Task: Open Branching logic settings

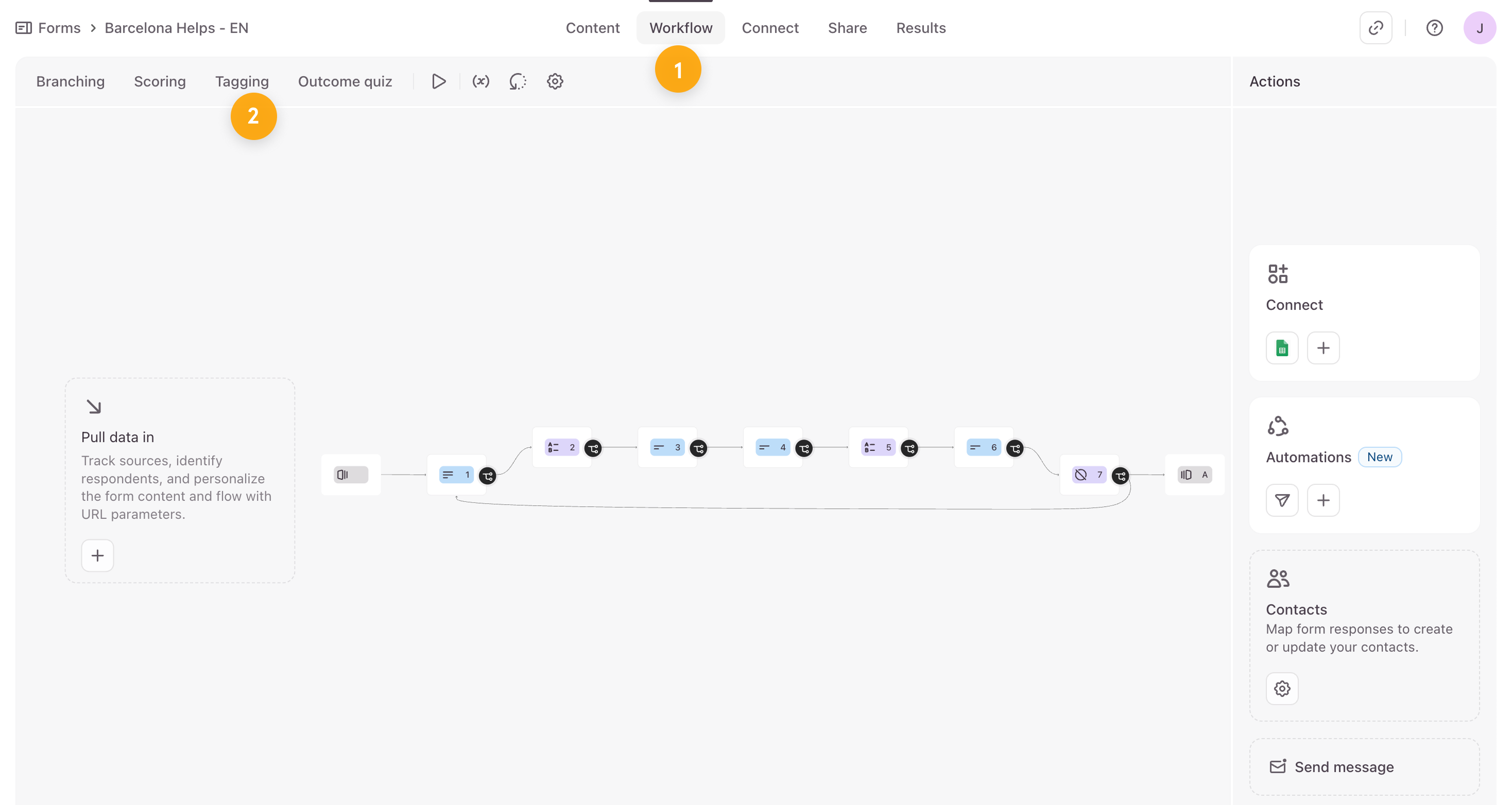Action: coord(71,81)
